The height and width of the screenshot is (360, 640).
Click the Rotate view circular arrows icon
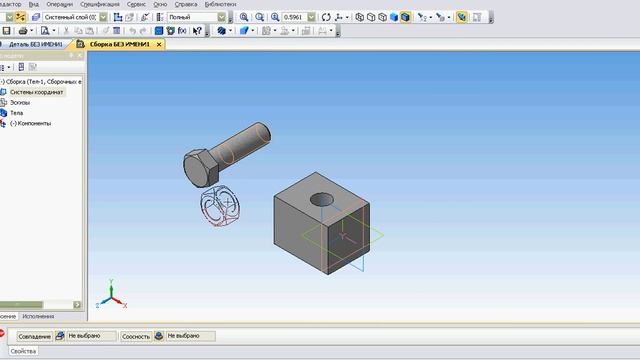pyautogui.click(x=326, y=17)
